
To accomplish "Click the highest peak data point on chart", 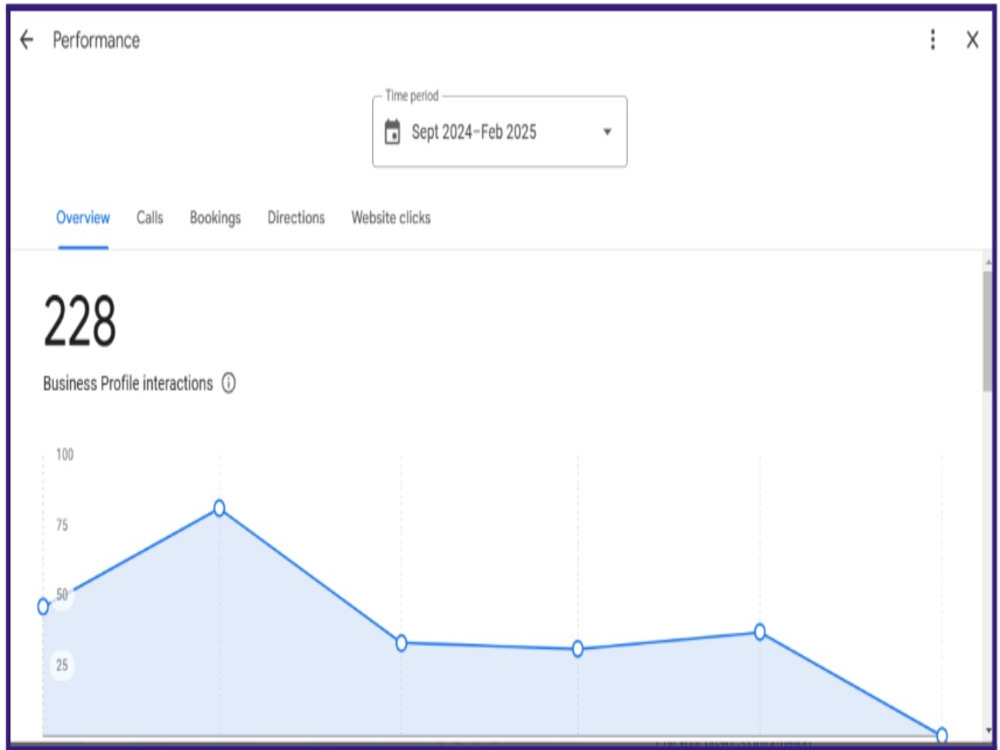I will click(x=219, y=508).
